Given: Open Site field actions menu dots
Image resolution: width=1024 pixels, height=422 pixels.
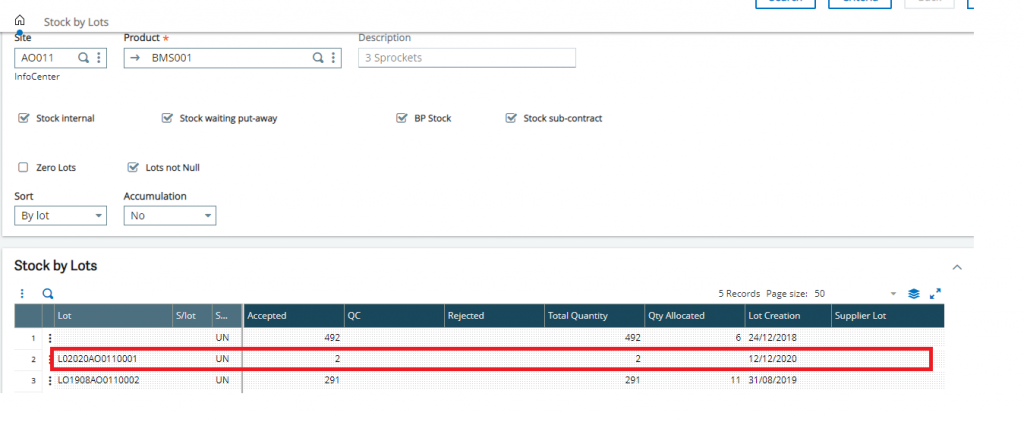Looking at the screenshot, I should pyautogui.click(x=99, y=57).
